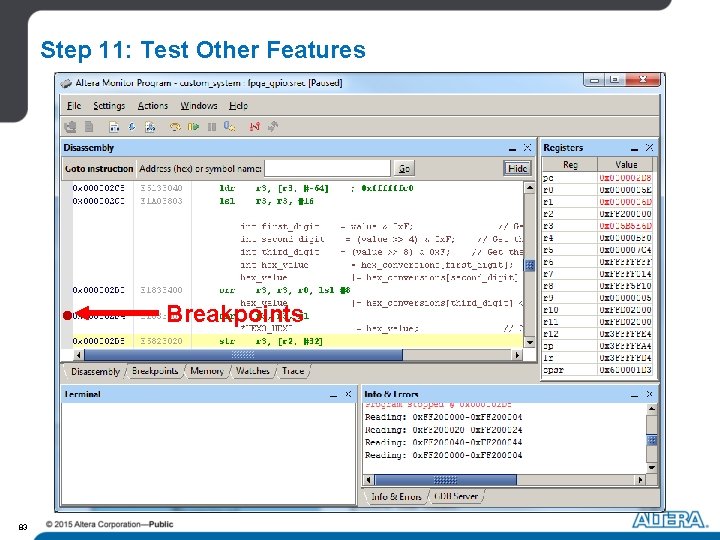Click Info & Errors horizontal scrollbar thumb
The width and height of the screenshot is (720, 540).
point(445,480)
